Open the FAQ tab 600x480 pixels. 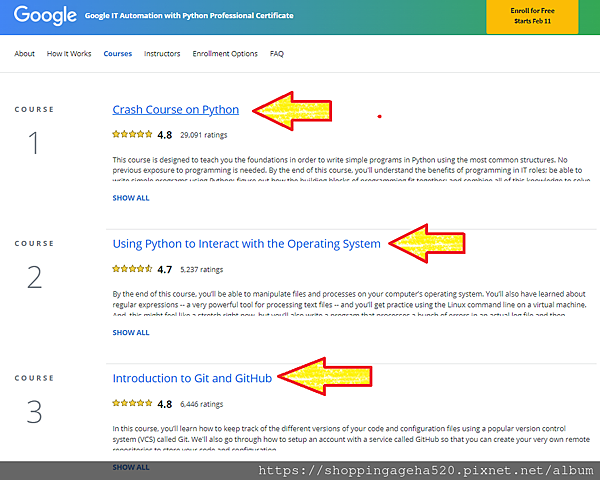(x=277, y=54)
